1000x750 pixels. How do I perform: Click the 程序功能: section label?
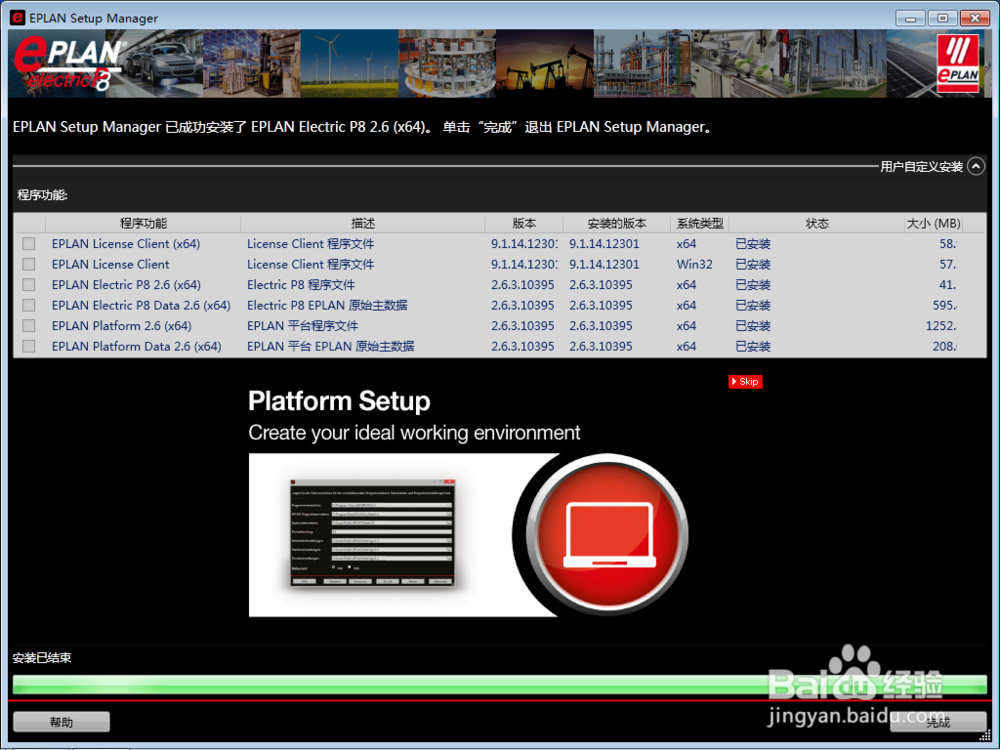click(42, 195)
